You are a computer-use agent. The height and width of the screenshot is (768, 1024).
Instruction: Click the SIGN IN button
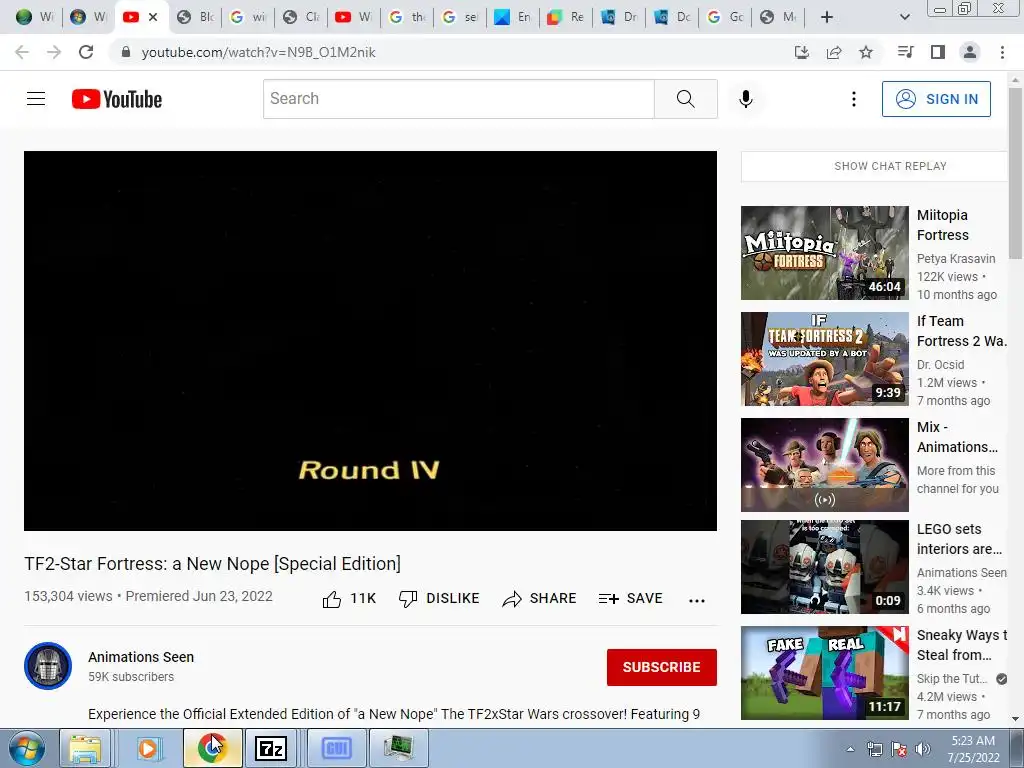[x=936, y=99]
